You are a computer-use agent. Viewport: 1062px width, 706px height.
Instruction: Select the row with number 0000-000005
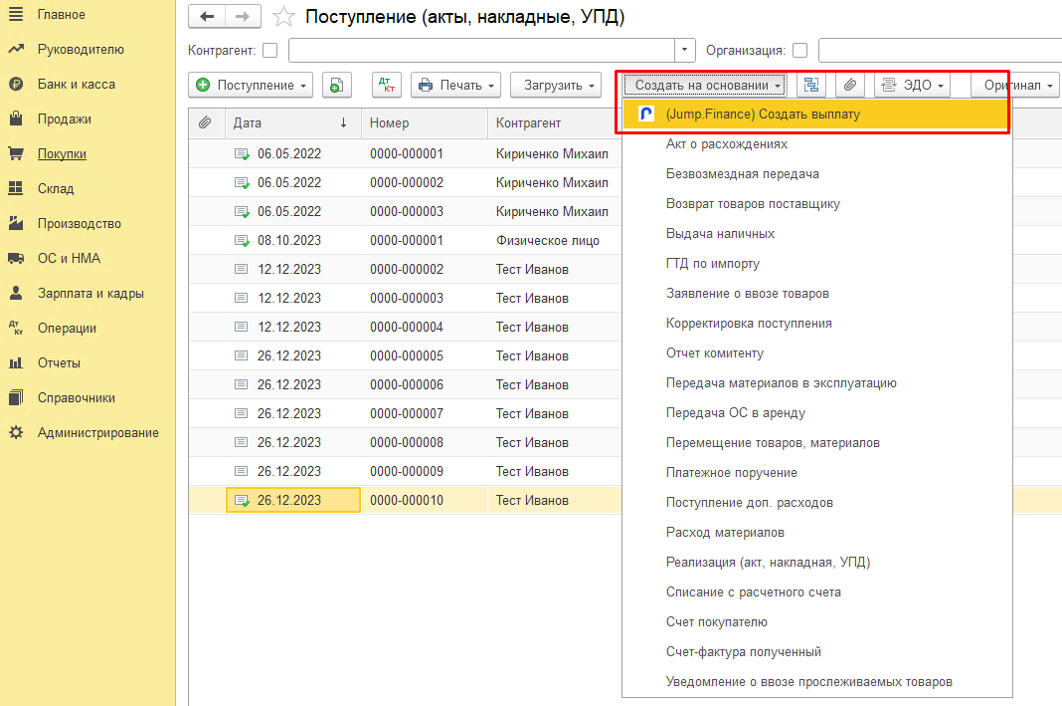[406, 356]
